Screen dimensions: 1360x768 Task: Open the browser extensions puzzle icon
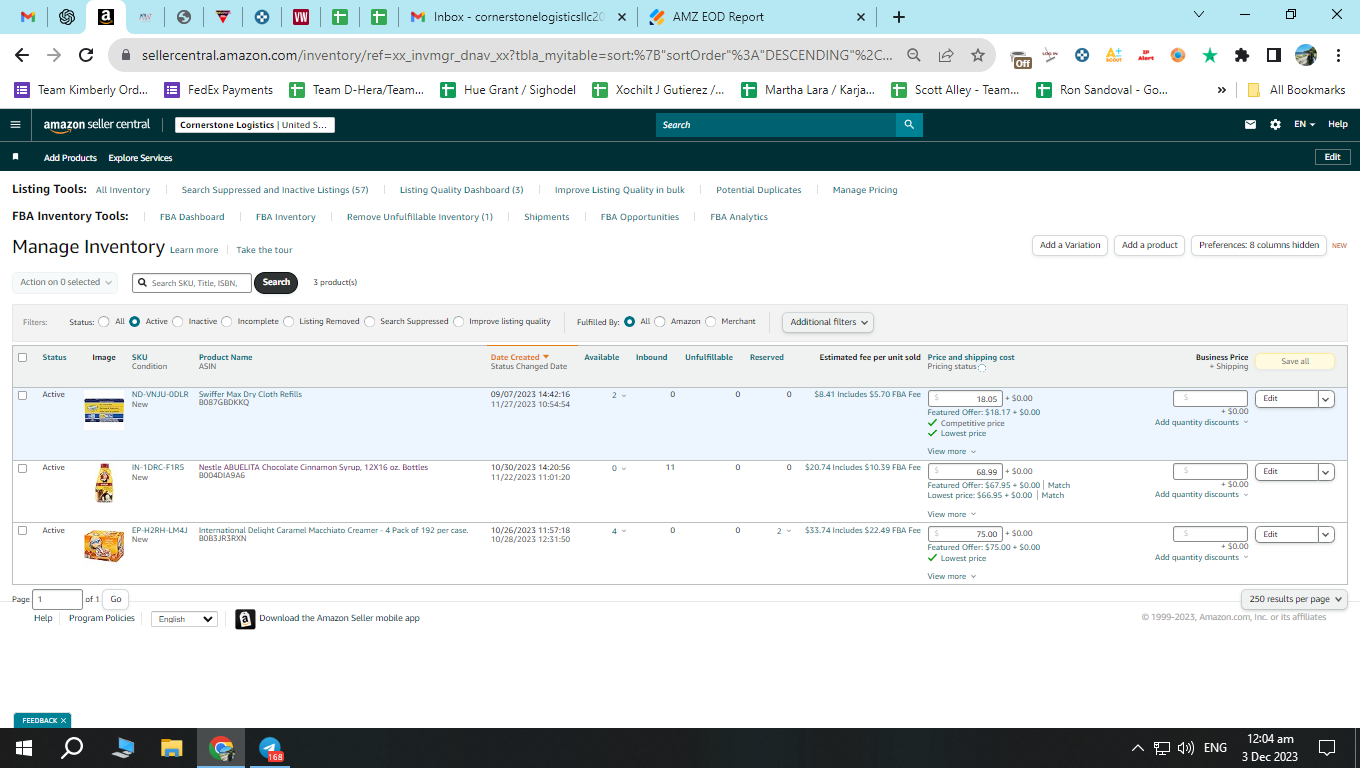coord(1242,55)
